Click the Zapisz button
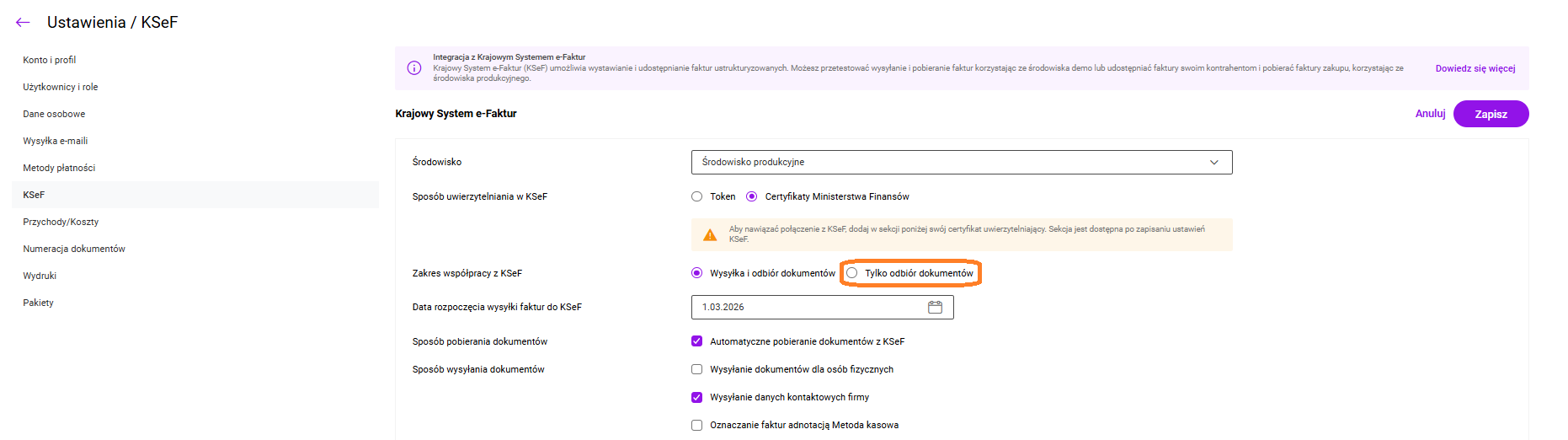 pyautogui.click(x=1491, y=115)
